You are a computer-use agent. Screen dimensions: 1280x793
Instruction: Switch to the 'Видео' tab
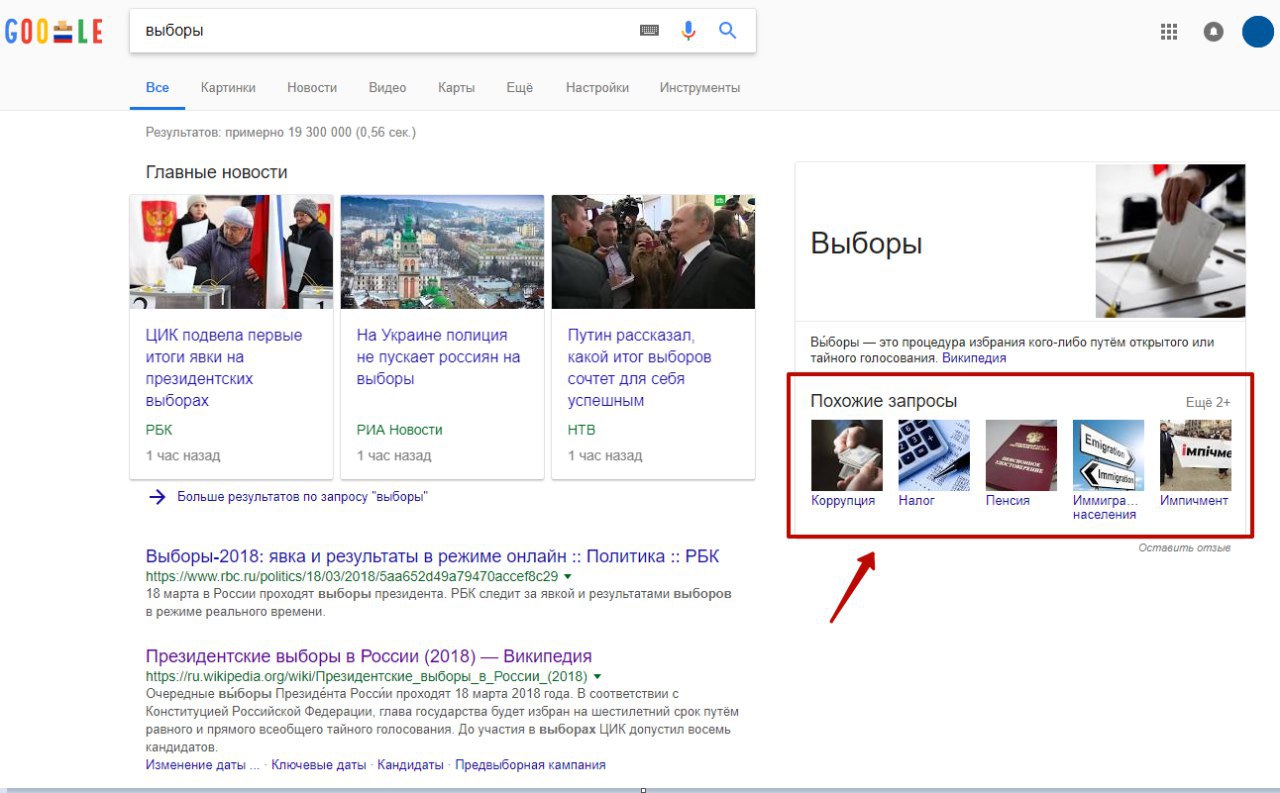pos(387,88)
